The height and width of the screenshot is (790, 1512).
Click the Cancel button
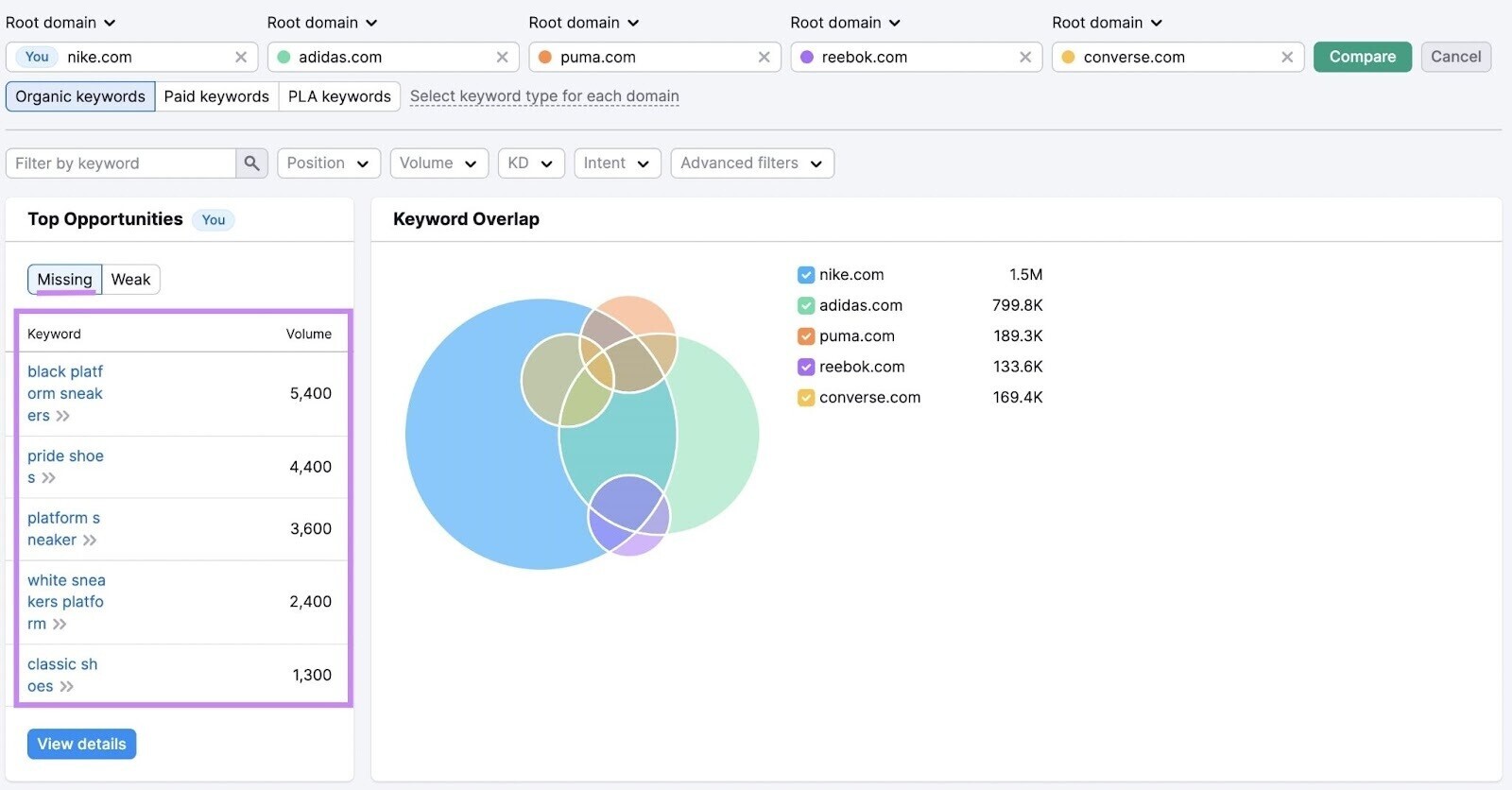[x=1455, y=57]
